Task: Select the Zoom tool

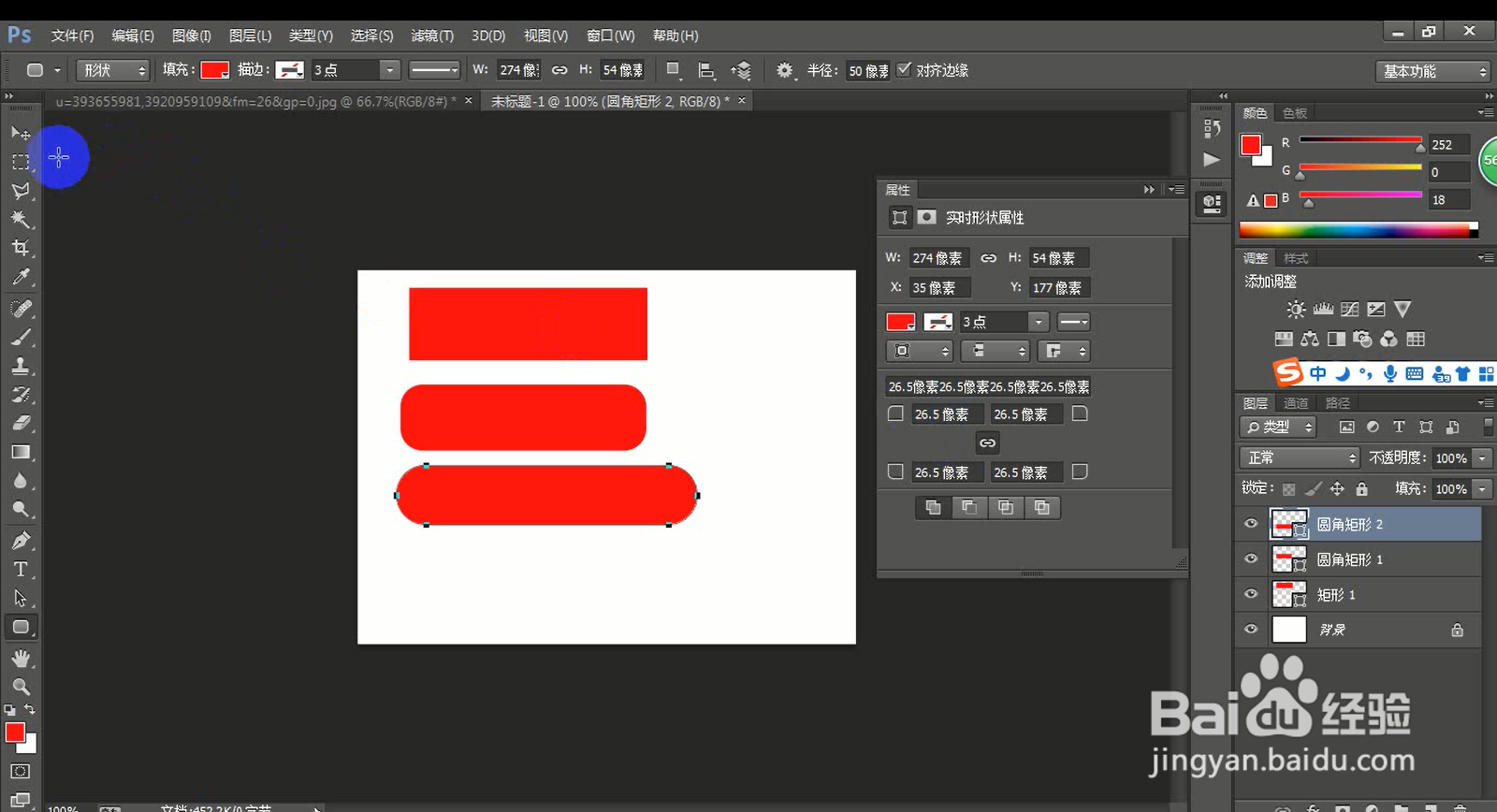Action: 21,687
